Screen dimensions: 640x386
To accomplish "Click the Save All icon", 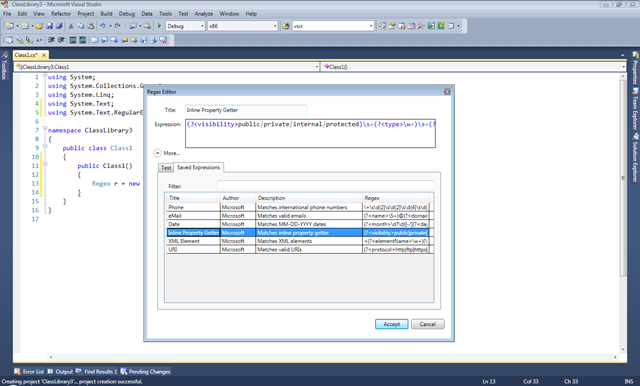I will click(60, 26).
